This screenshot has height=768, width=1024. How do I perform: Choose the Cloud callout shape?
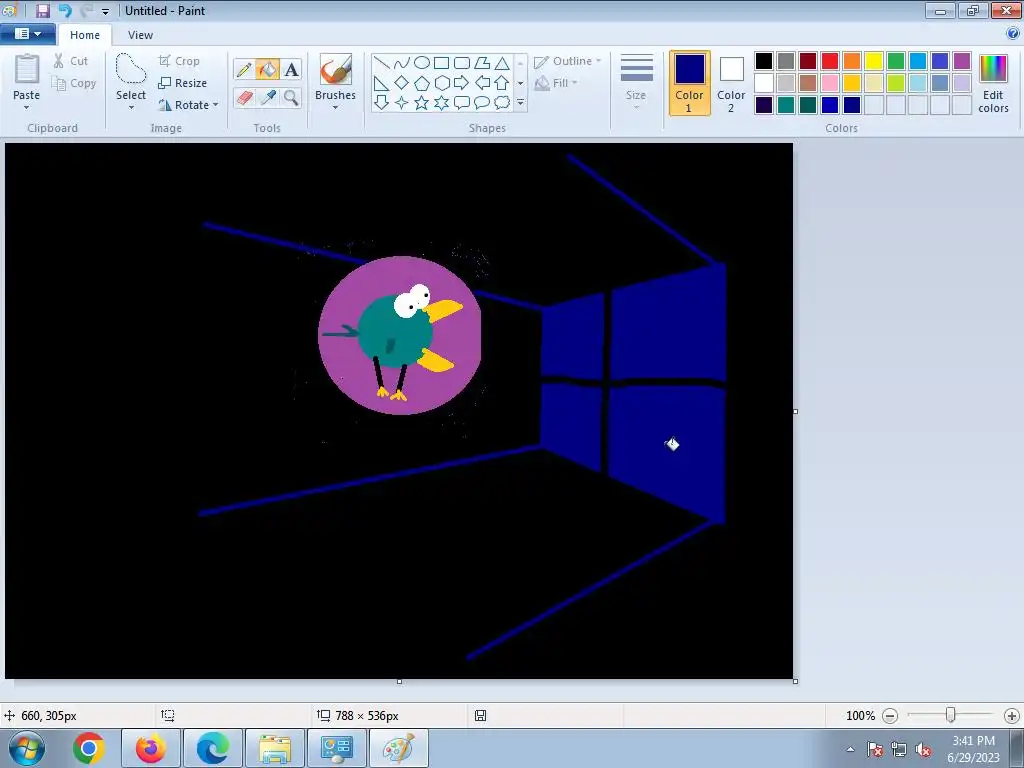pos(502,103)
